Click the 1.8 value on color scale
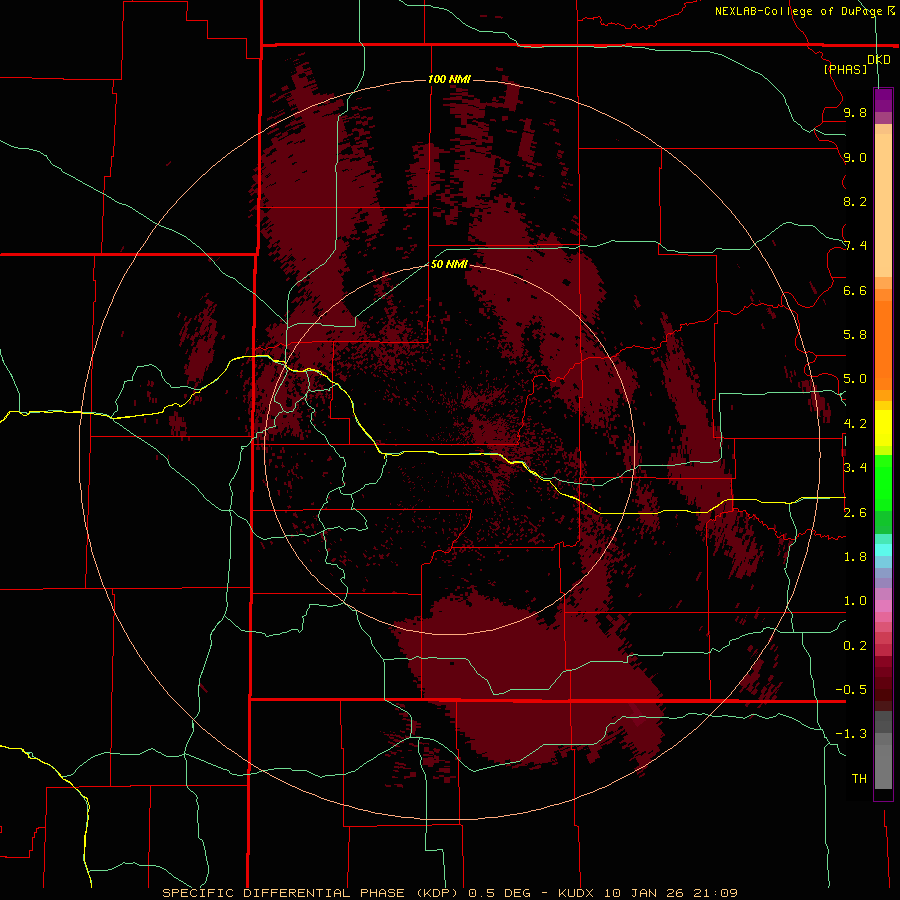900x900 pixels. pos(855,557)
